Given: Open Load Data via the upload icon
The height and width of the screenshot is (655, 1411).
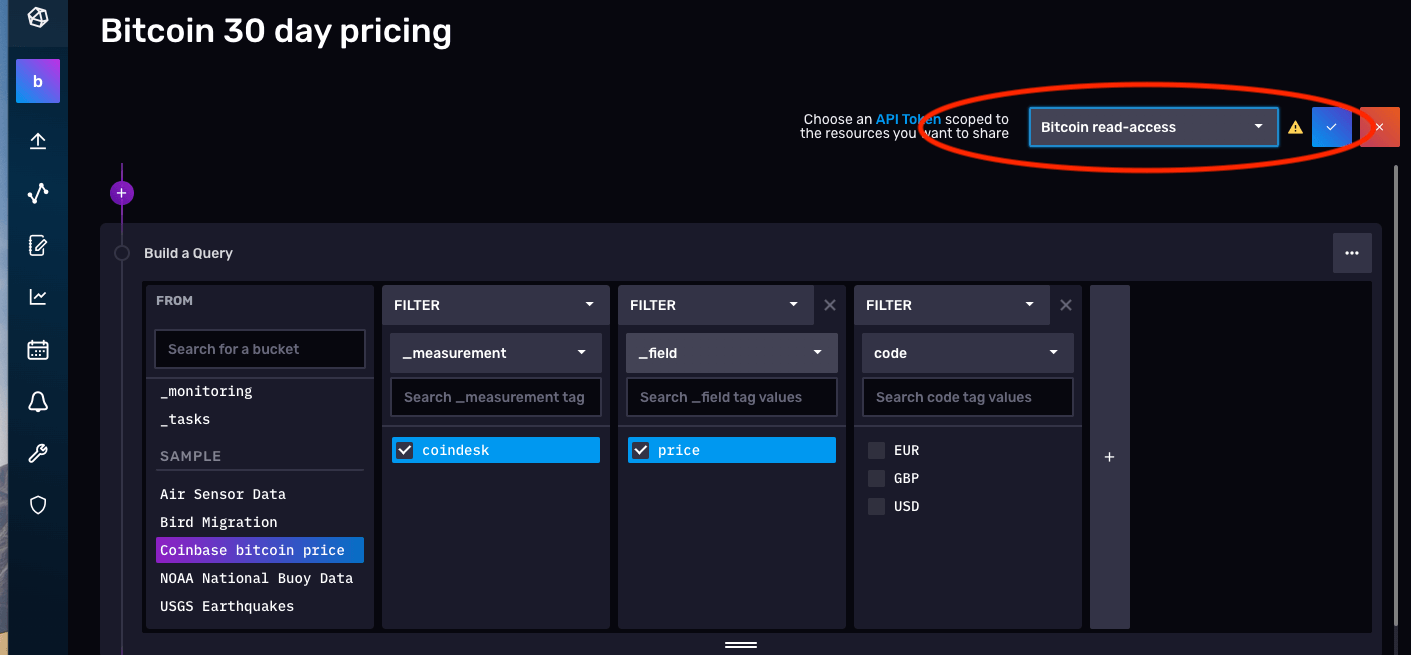Looking at the screenshot, I should coord(37,141).
